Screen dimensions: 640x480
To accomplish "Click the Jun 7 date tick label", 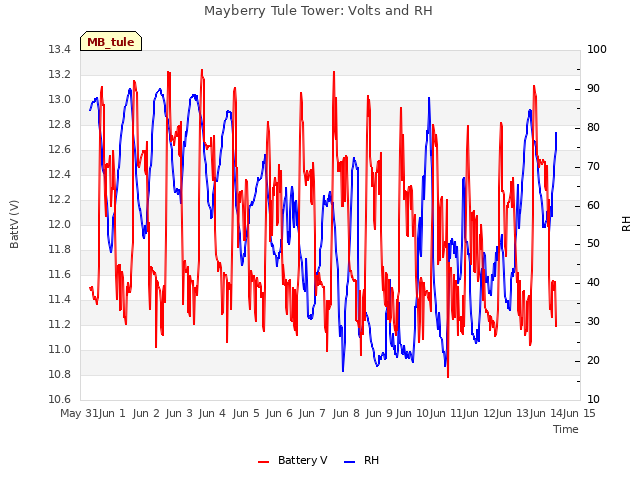I will 312,413.
